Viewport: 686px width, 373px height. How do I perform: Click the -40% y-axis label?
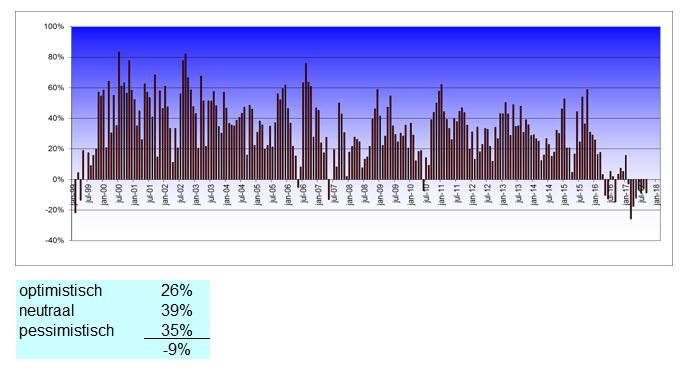(x=55, y=241)
